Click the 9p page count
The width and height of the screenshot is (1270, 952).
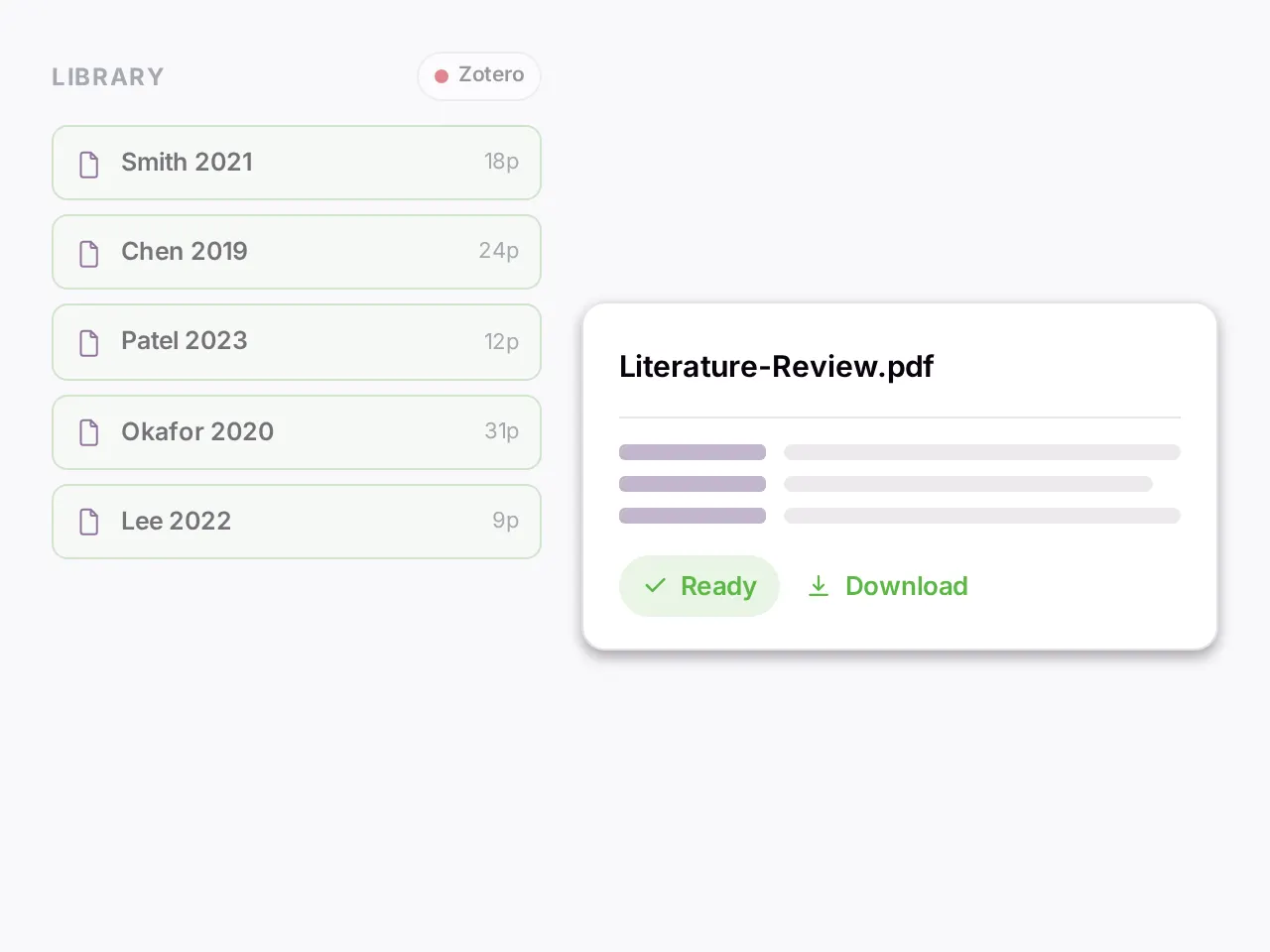(x=506, y=521)
